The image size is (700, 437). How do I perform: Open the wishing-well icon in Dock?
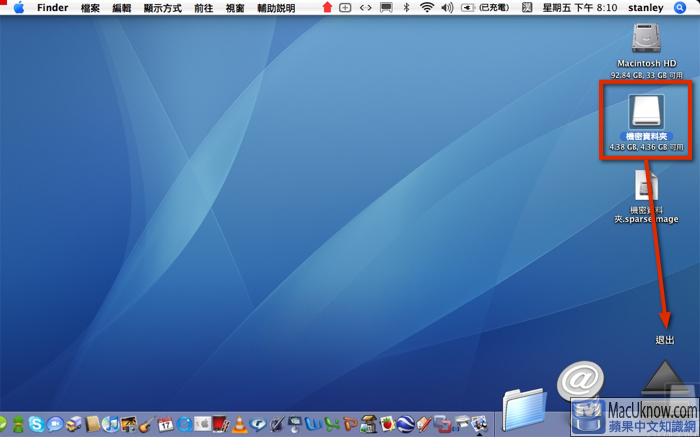369,424
